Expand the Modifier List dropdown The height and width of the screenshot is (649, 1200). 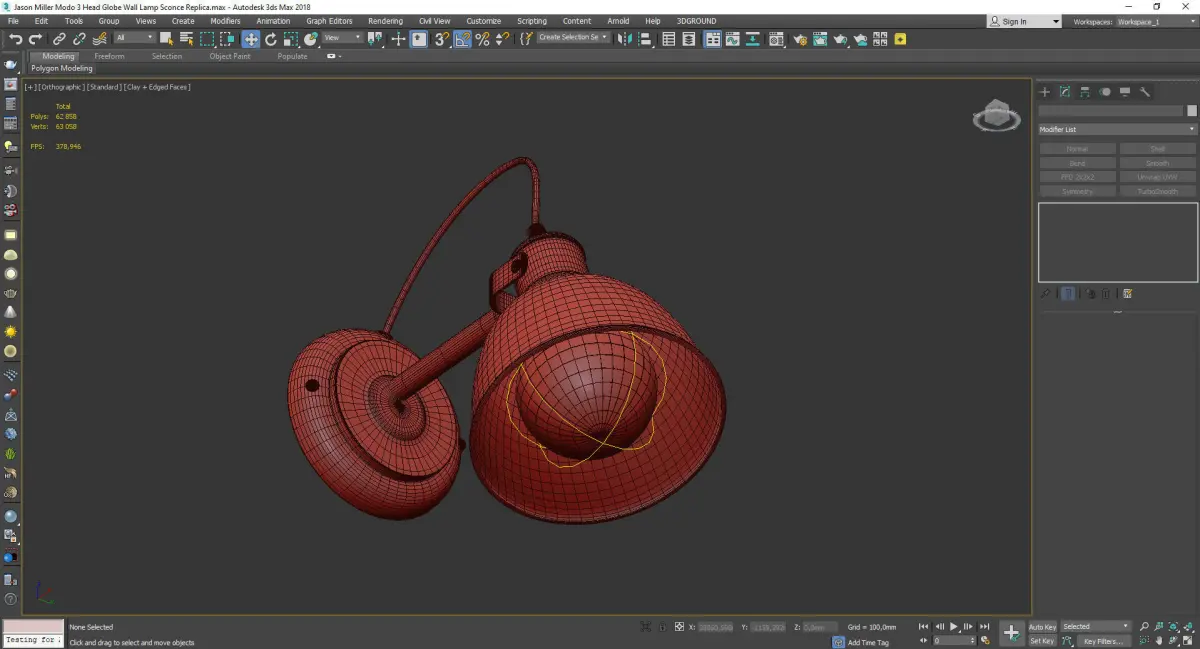1117,130
